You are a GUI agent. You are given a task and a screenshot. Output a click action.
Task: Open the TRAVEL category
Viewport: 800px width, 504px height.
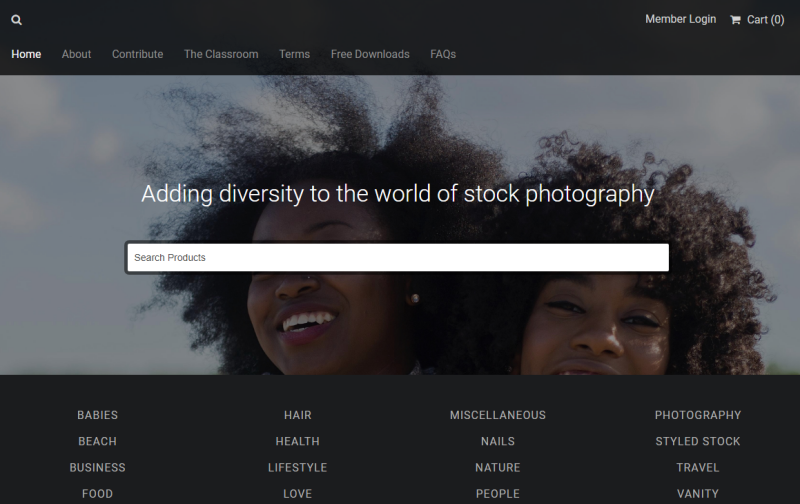[697, 468]
